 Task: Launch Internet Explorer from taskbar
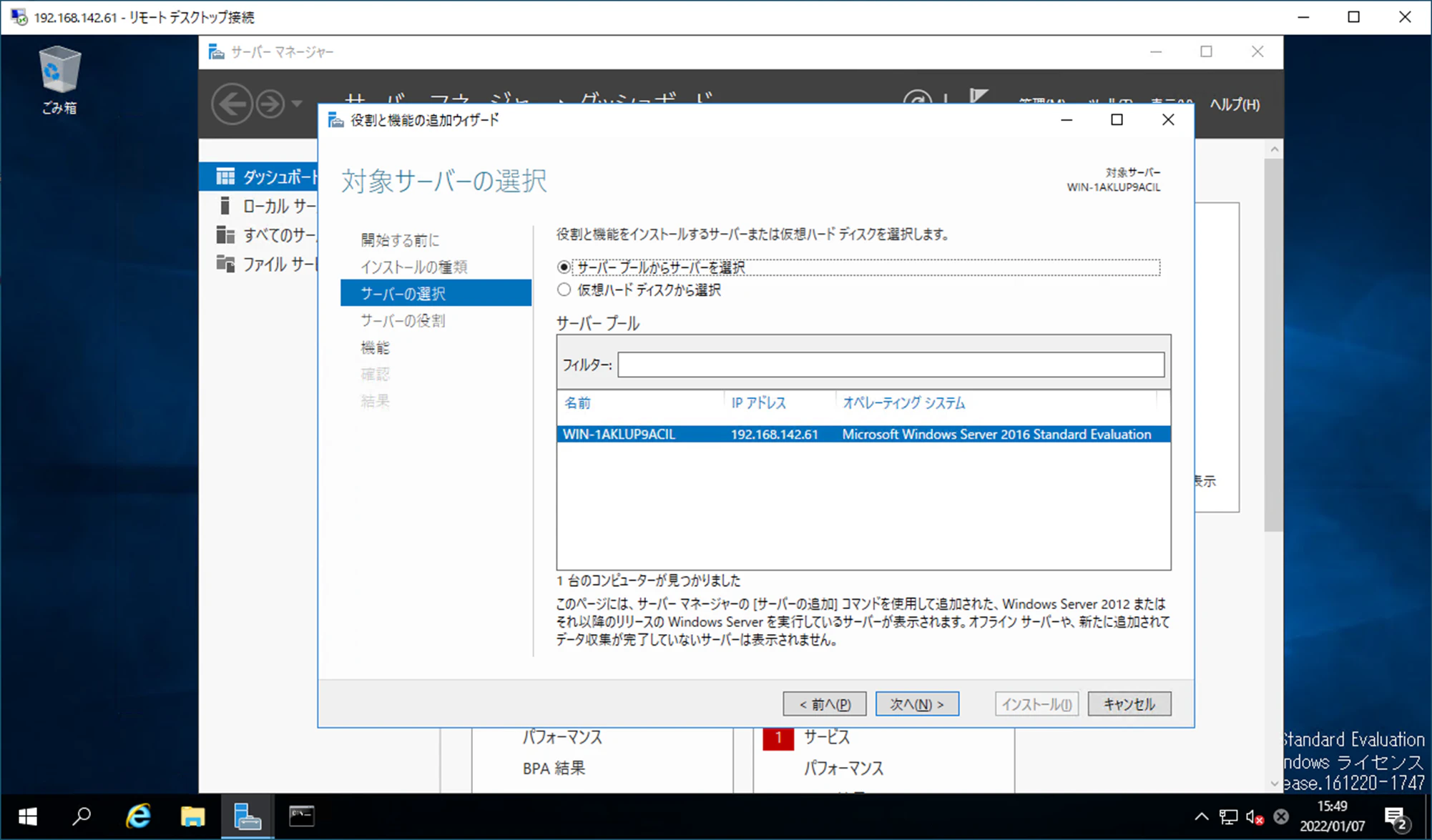138,816
